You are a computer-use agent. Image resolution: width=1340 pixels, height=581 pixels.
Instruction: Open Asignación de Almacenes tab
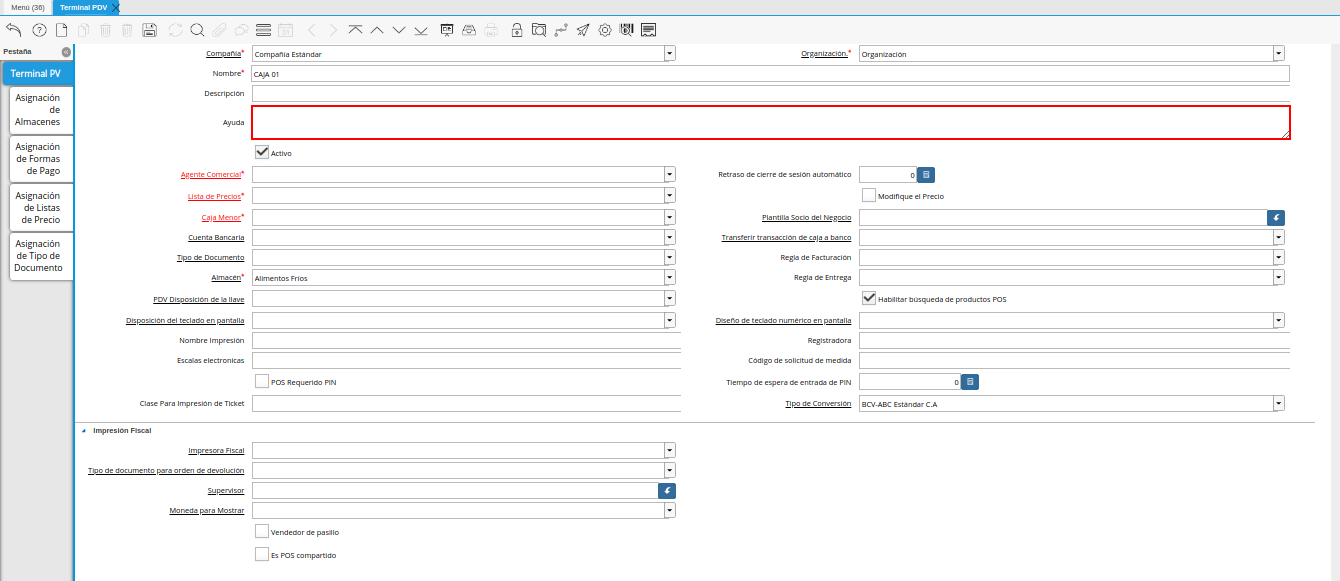pos(41,110)
